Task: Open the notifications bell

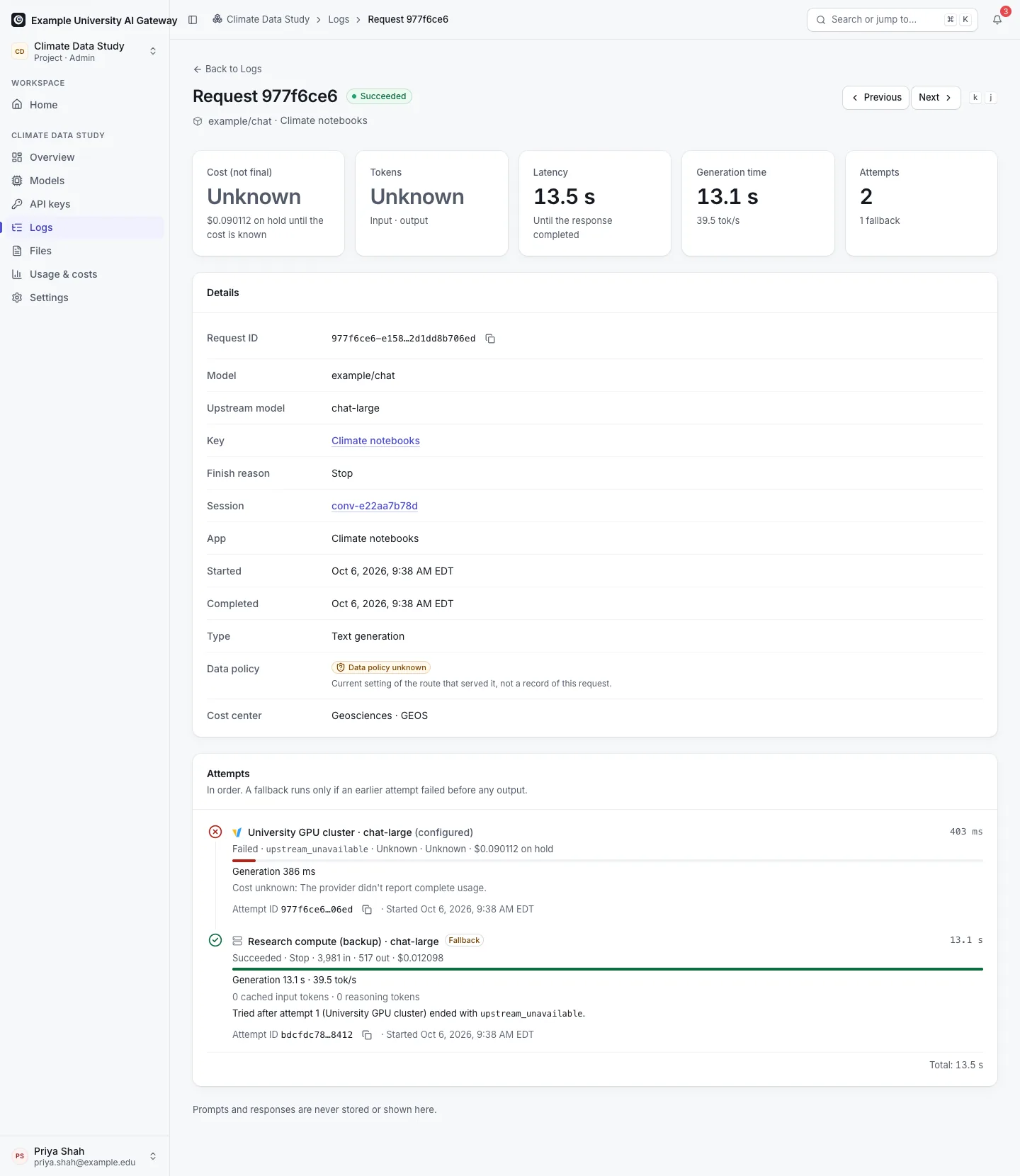Action: [997, 20]
